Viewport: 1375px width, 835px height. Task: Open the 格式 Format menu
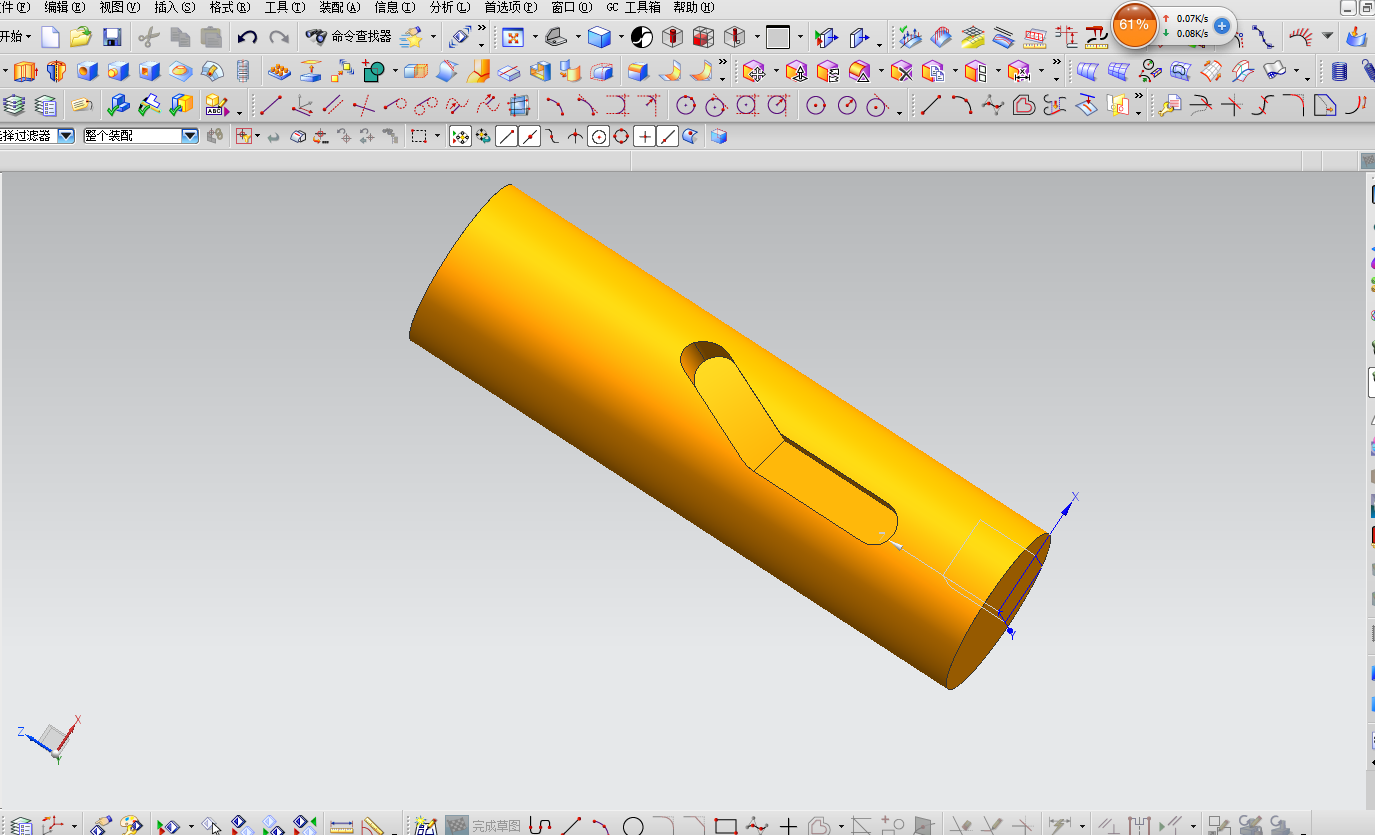pyautogui.click(x=229, y=7)
